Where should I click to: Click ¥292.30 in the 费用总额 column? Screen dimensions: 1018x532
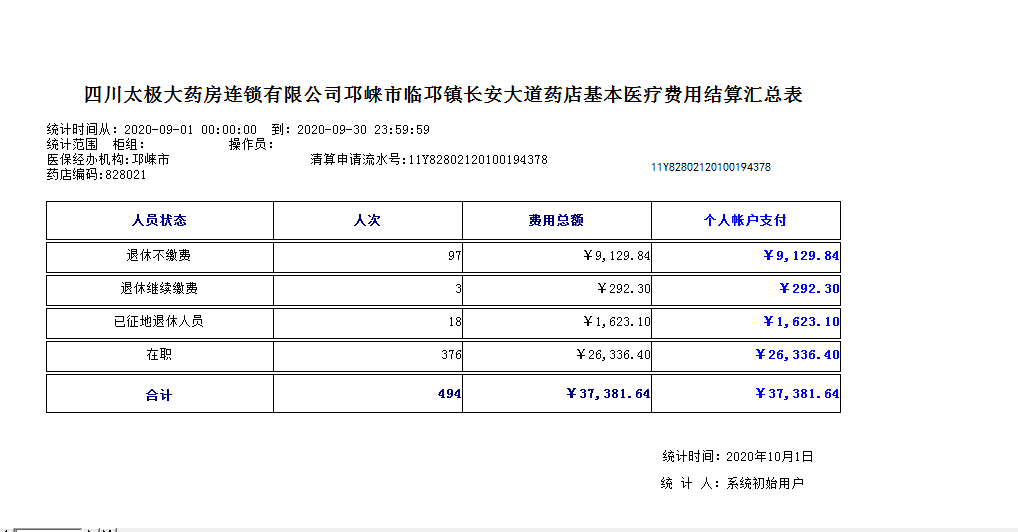click(624, 289)
